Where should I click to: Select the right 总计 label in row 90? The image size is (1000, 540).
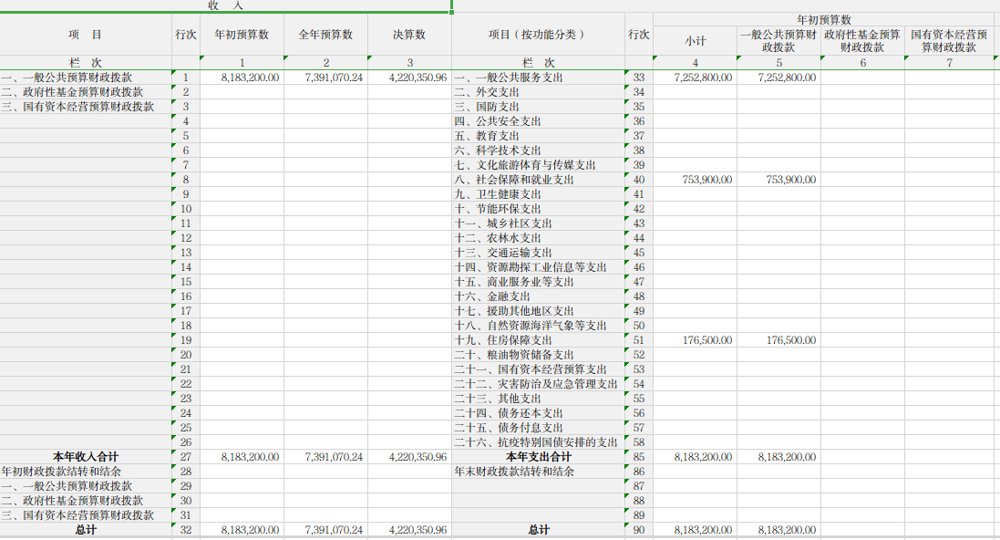point(538,530)
